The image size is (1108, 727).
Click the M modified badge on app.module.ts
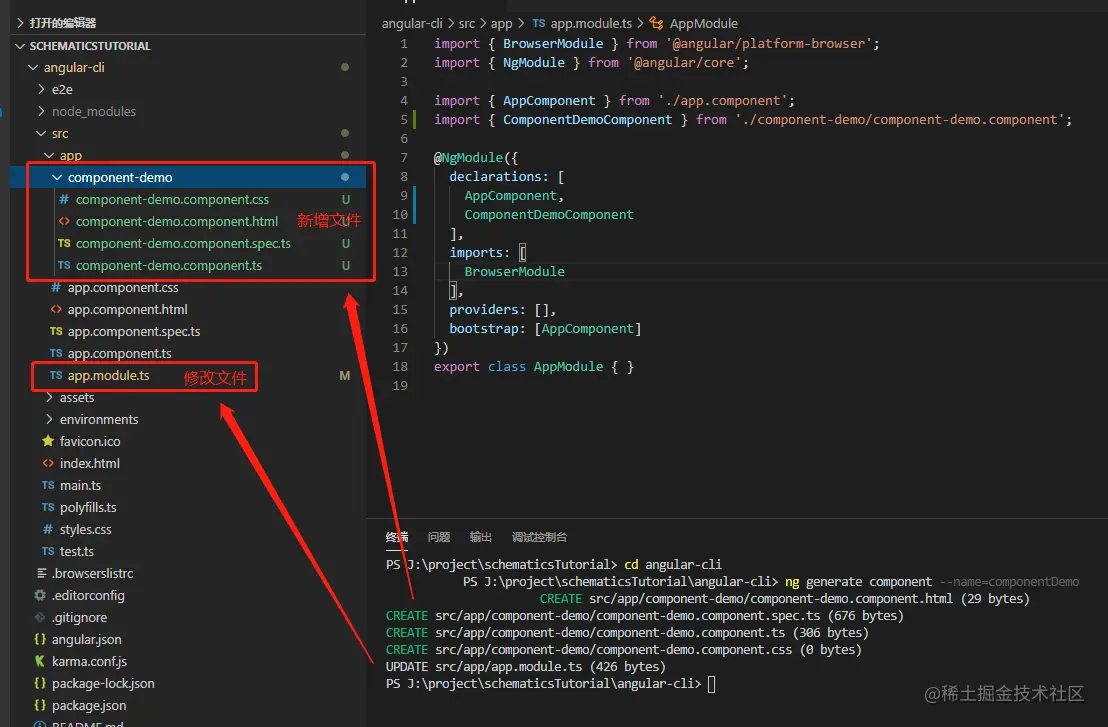pyautogui.click(x=345, y=375)
